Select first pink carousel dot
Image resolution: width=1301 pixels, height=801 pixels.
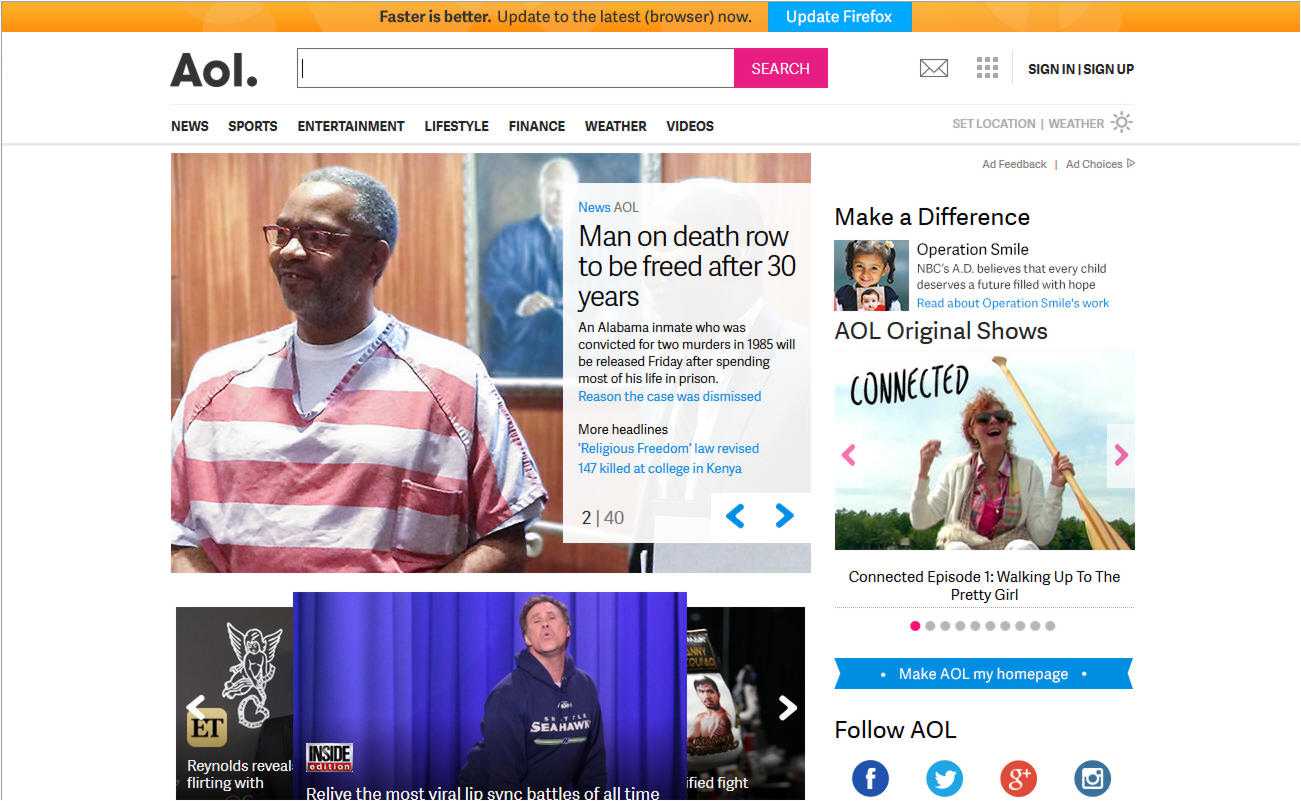915,626
